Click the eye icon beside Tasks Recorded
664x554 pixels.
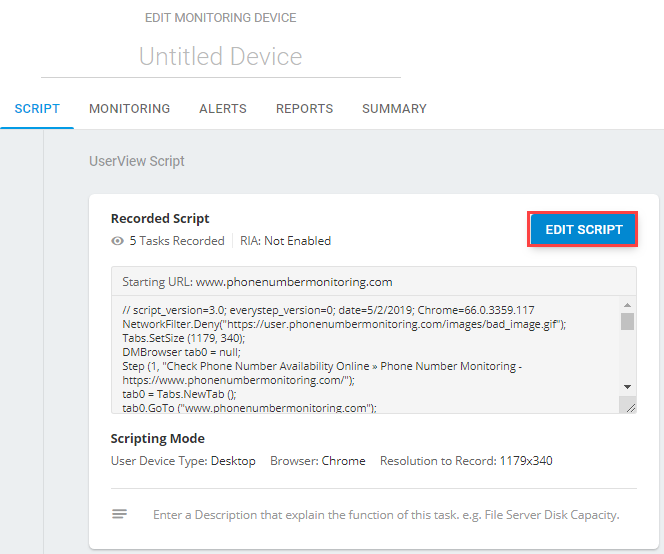click(x=118, y=241)
